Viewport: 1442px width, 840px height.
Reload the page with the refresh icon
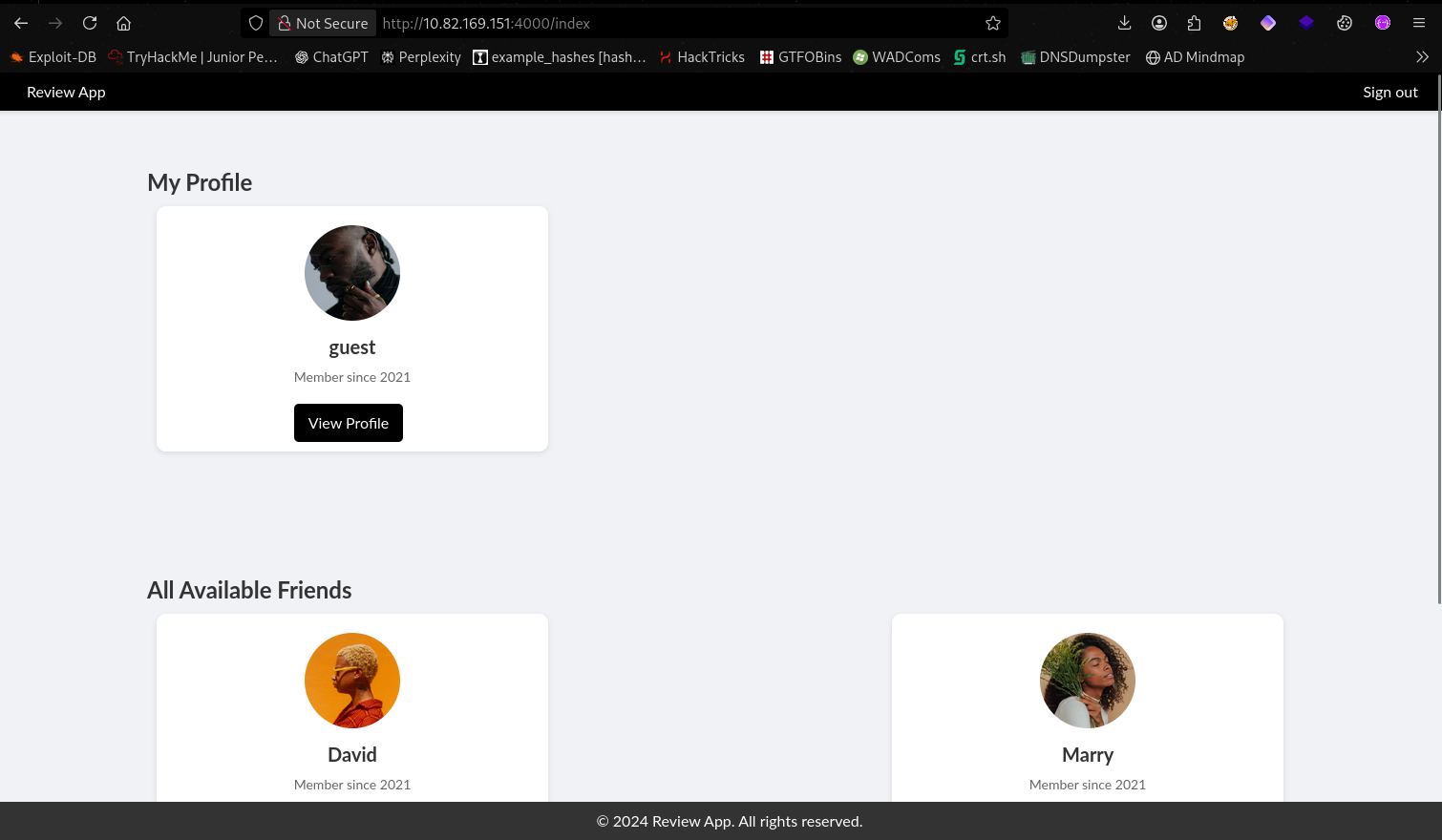coord(90,23)
